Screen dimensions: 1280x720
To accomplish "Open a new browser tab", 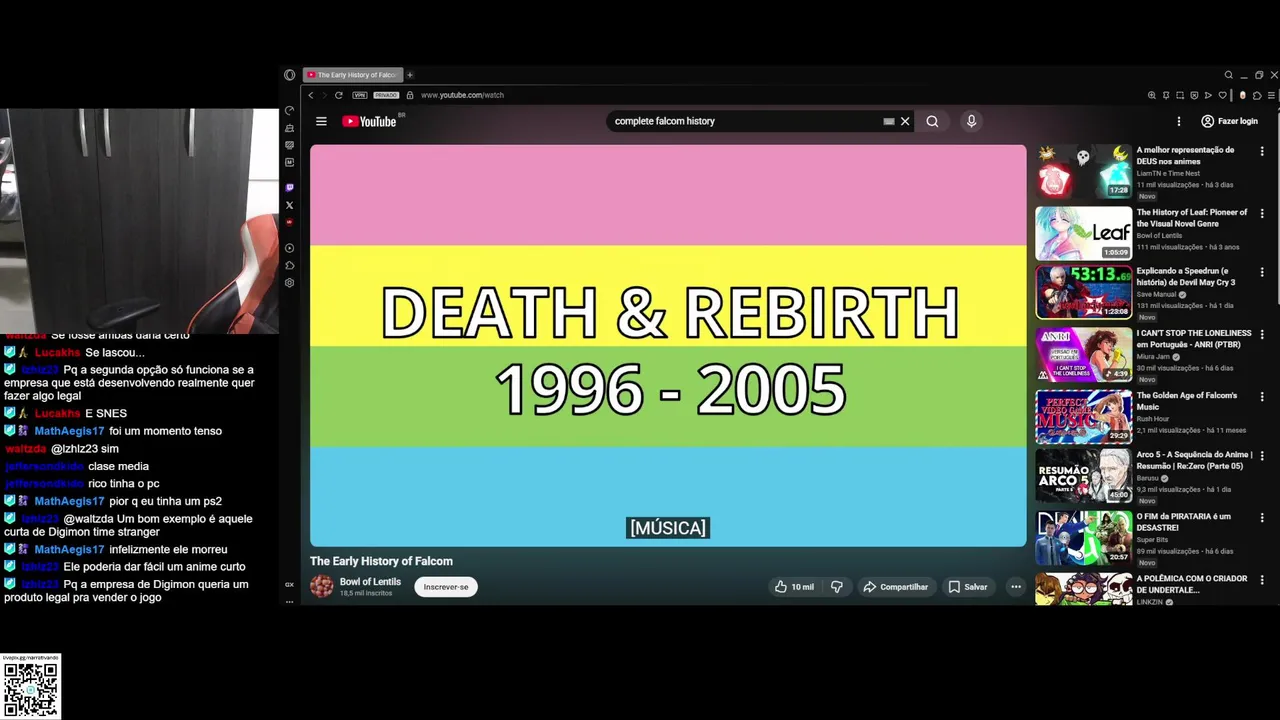I will point(410,75).
